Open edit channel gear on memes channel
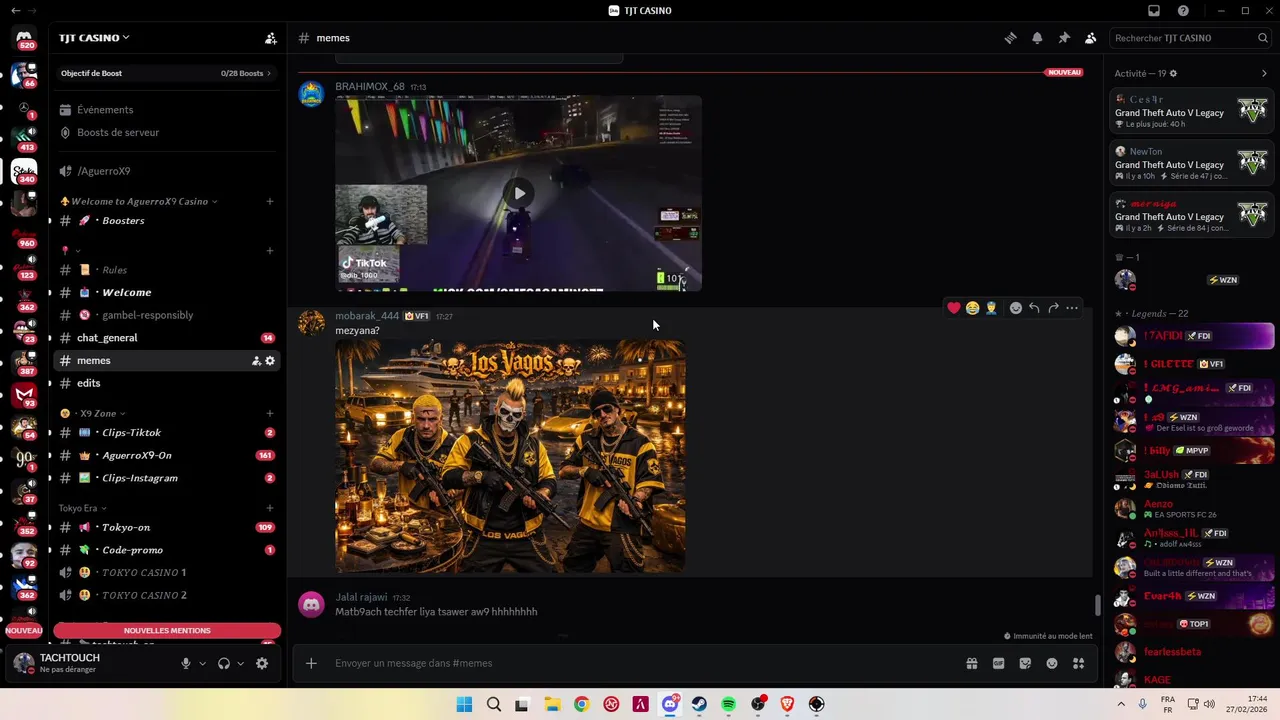Viewport: 1280px width, 720px height. tap(269, 361)
